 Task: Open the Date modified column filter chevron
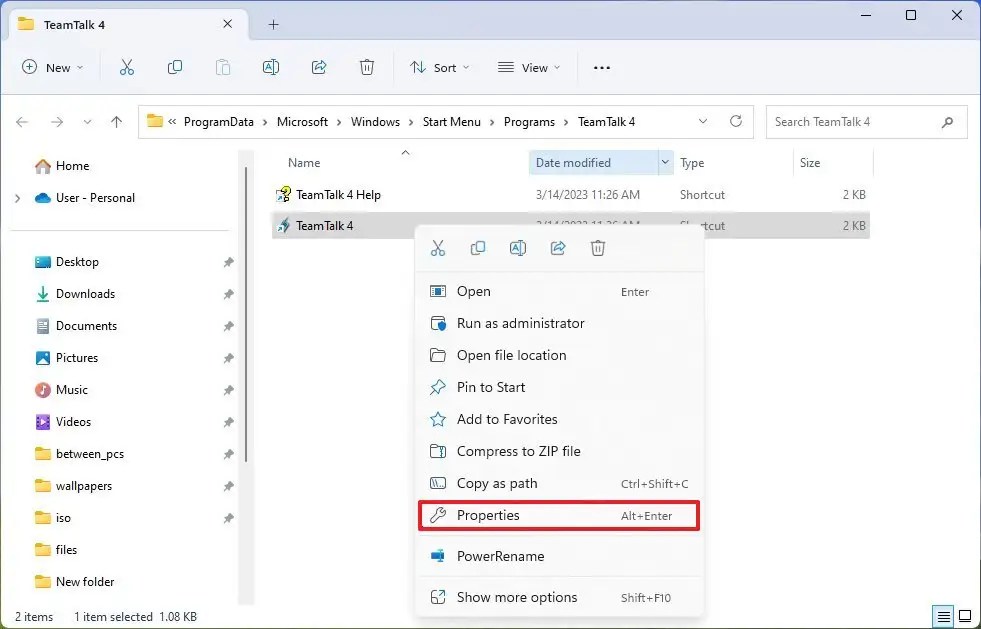coord(665,162)
